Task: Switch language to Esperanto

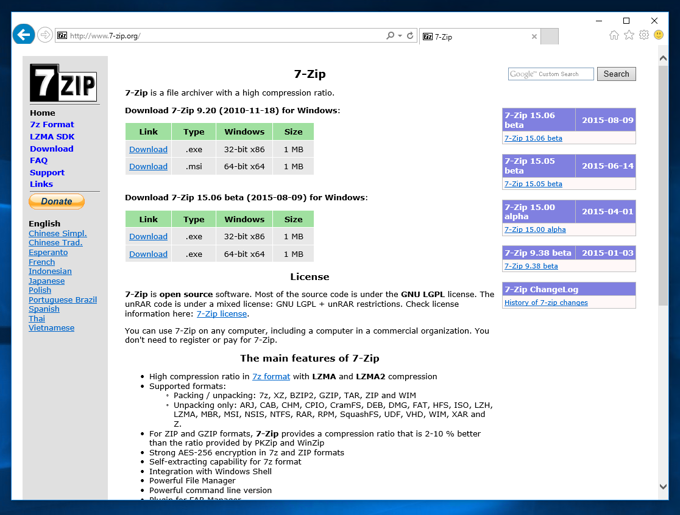Action: point(48,252)
